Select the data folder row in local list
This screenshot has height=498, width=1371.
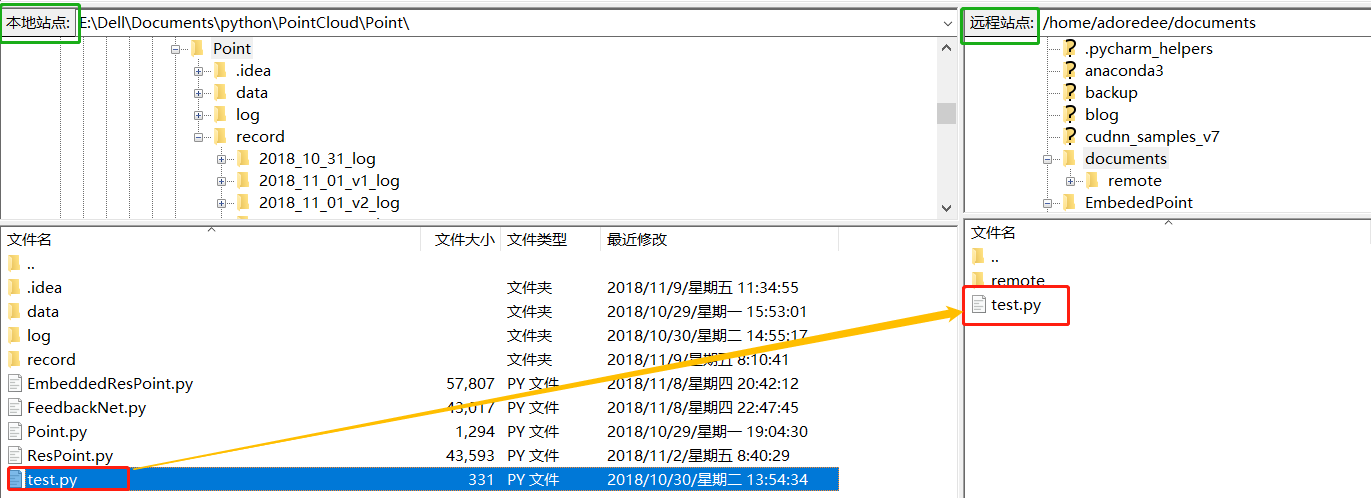pyautogui.click(x=420, y=311)
